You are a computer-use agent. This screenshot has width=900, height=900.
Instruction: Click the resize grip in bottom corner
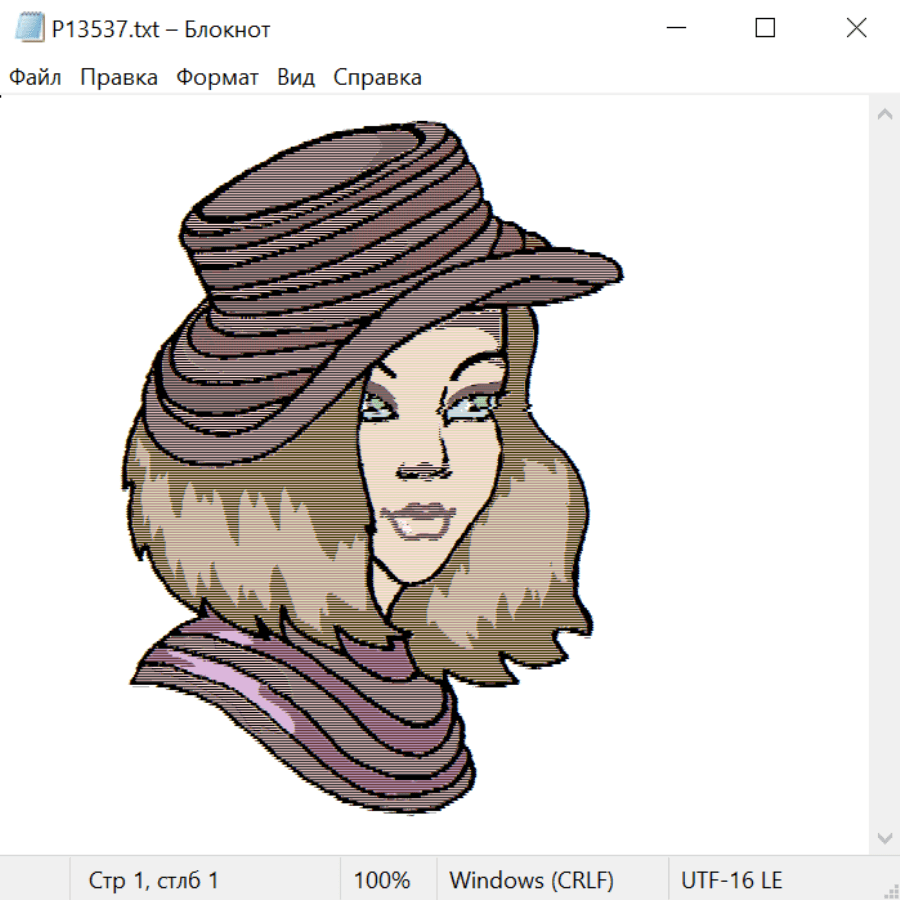[x=891, y=891]
